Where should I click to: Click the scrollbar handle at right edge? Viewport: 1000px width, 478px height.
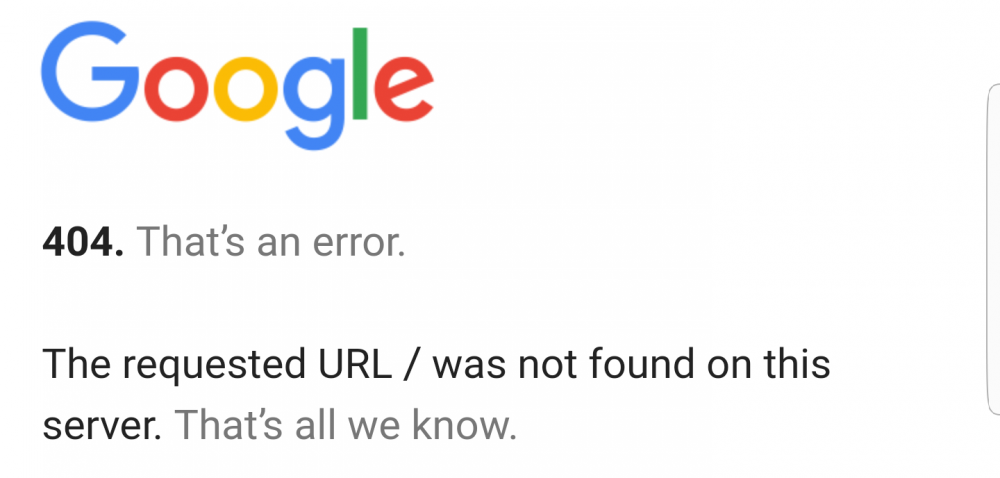click(x=993, y=250)
